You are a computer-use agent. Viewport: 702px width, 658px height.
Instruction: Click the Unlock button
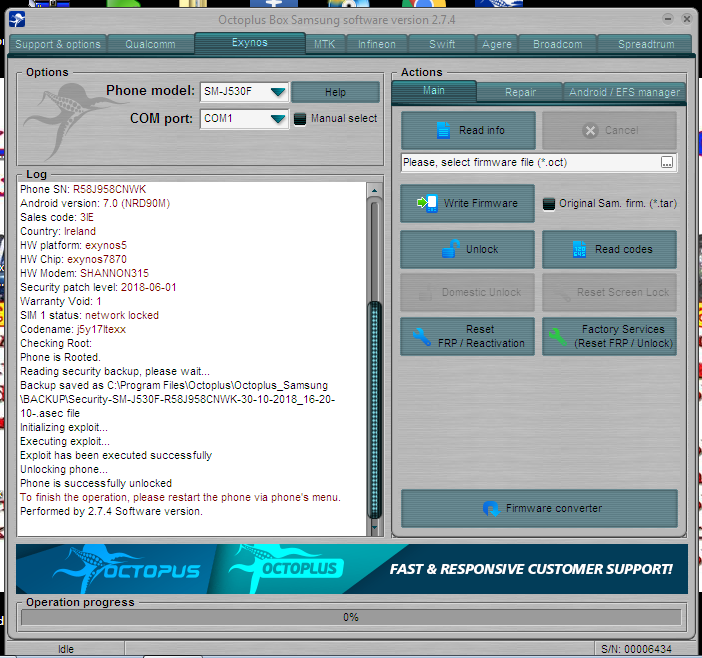click(467, 249)
